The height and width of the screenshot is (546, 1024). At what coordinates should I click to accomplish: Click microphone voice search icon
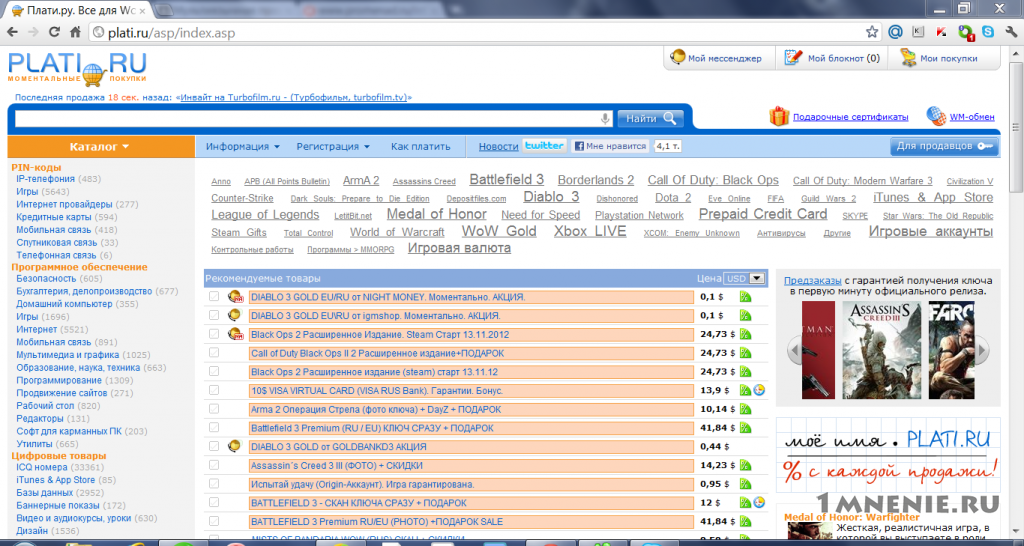[605, 119]
